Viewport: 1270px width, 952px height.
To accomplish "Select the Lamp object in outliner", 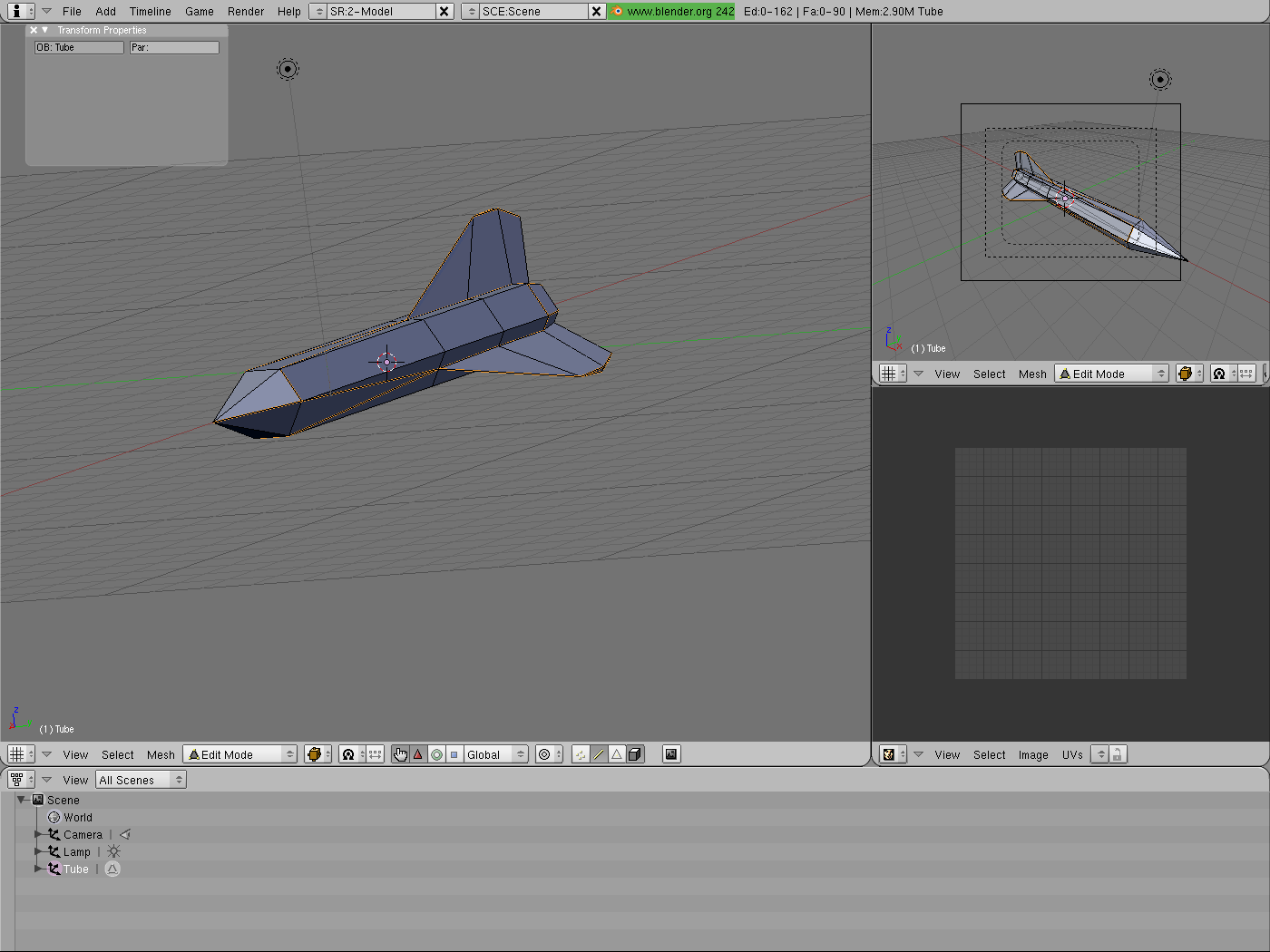I will click(77, 852).
